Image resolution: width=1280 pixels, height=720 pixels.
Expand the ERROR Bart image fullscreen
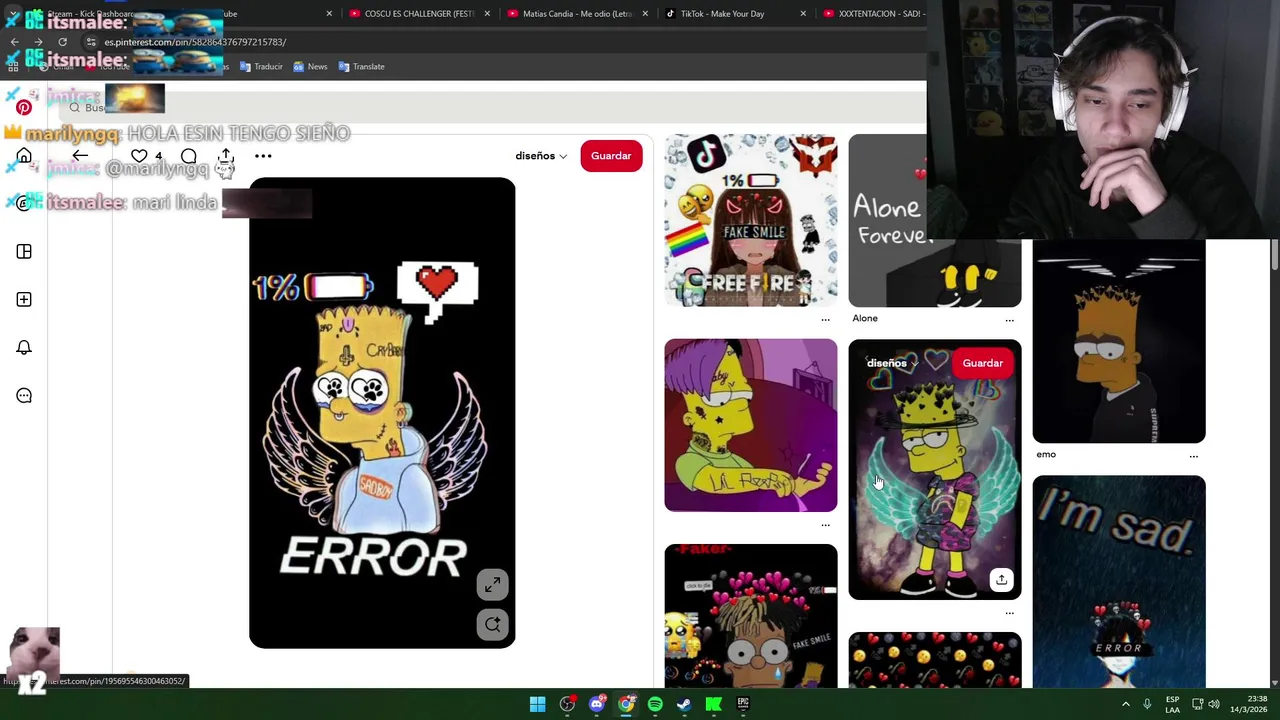(492, 585)
